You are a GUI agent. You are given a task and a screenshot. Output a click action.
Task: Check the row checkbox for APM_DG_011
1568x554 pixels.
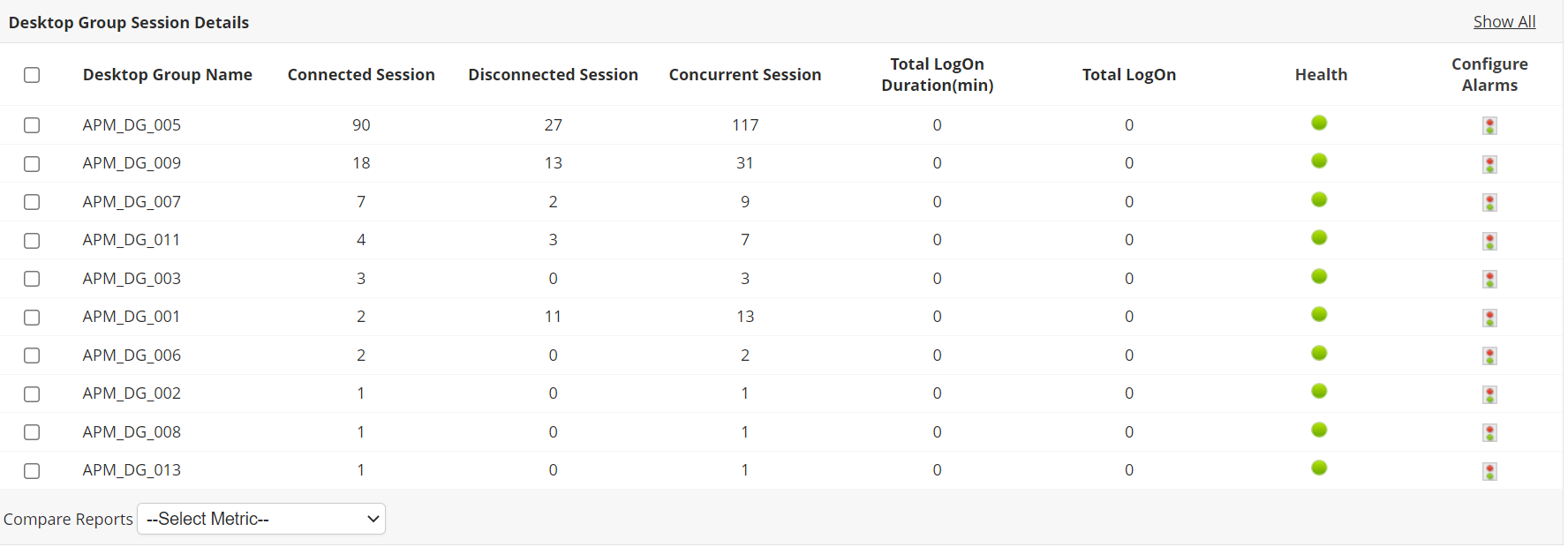coord(32,240)
